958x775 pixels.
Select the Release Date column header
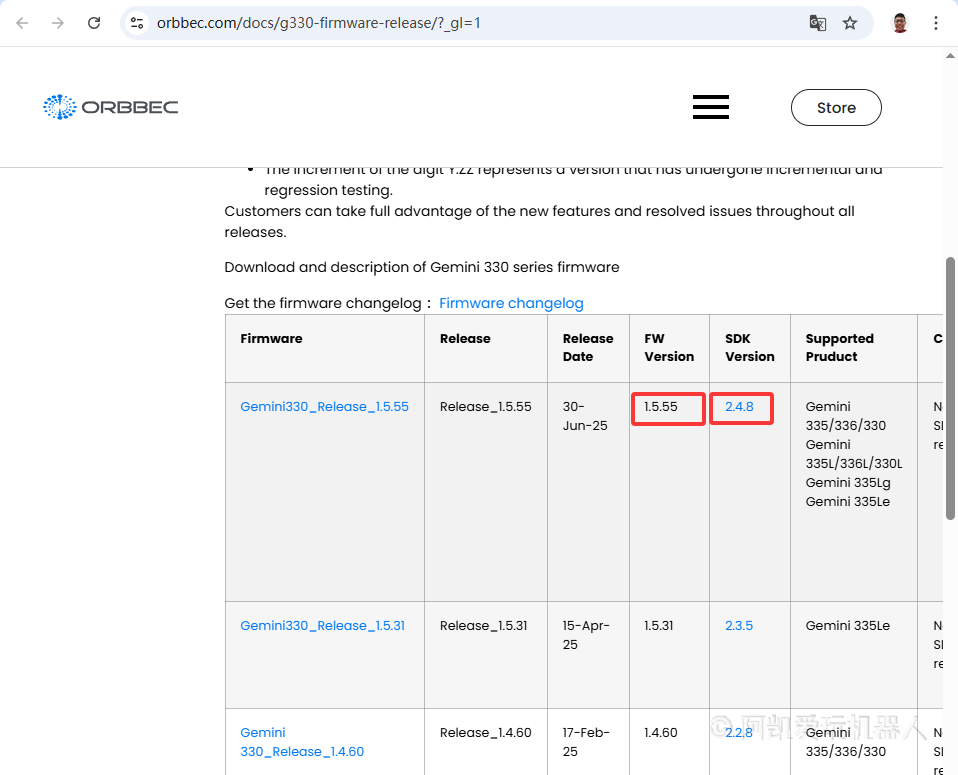pyautogui.click(x=588, y=348)
